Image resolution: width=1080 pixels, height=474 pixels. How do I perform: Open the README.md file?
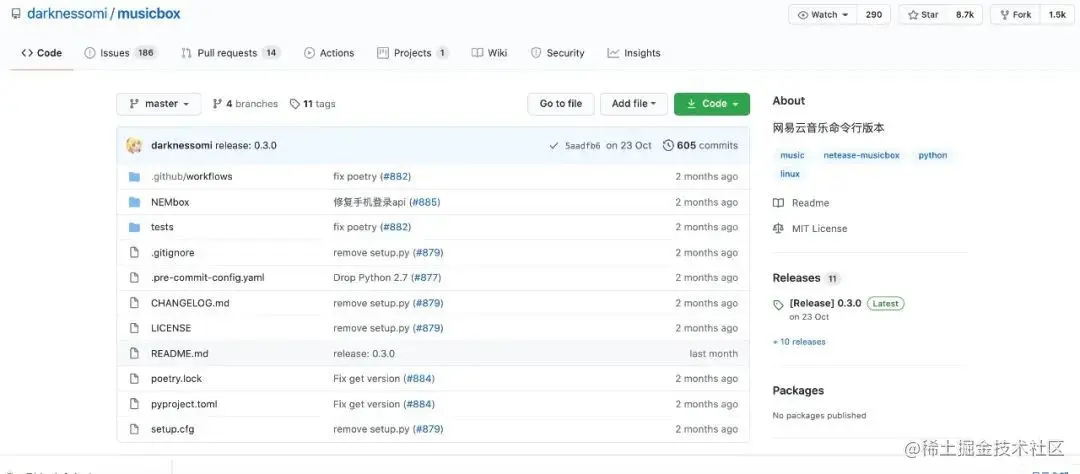(179, 353)
